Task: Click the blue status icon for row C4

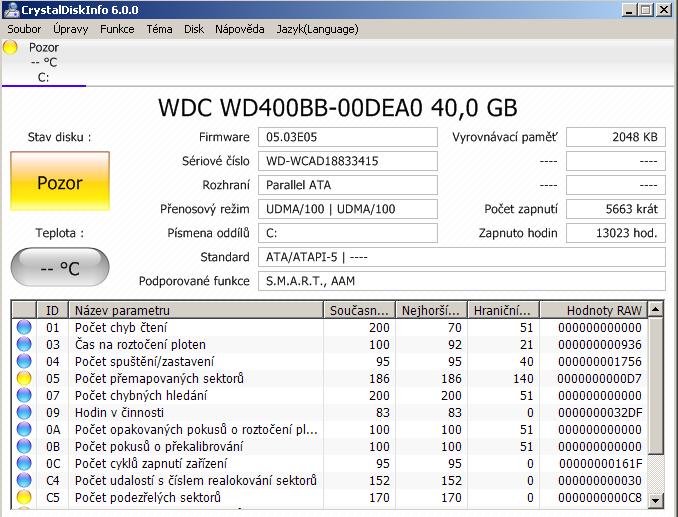Action: (x=24, y=480)
